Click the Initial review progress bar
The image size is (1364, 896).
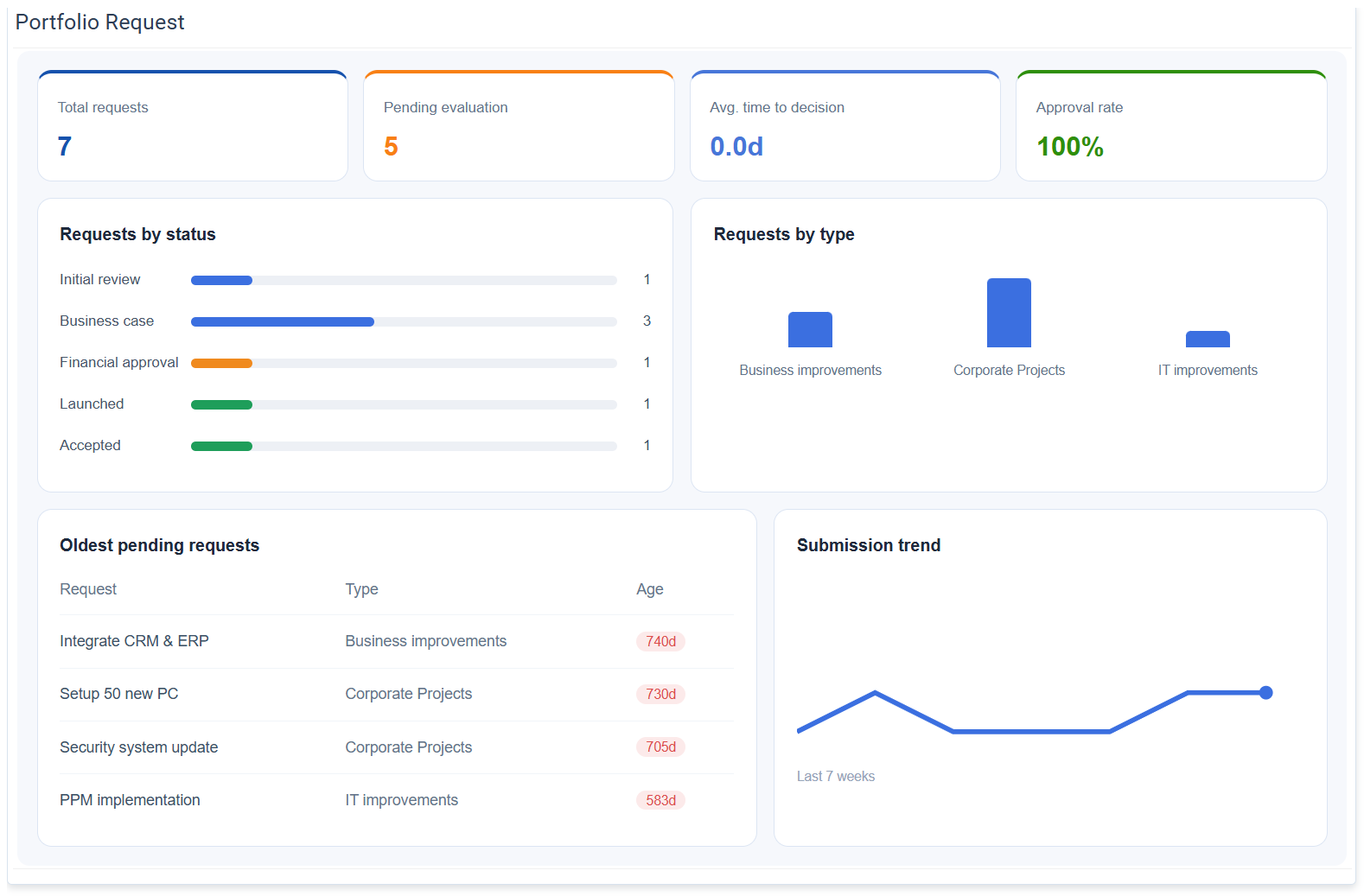pyautogui.click(x=404, y=280)
